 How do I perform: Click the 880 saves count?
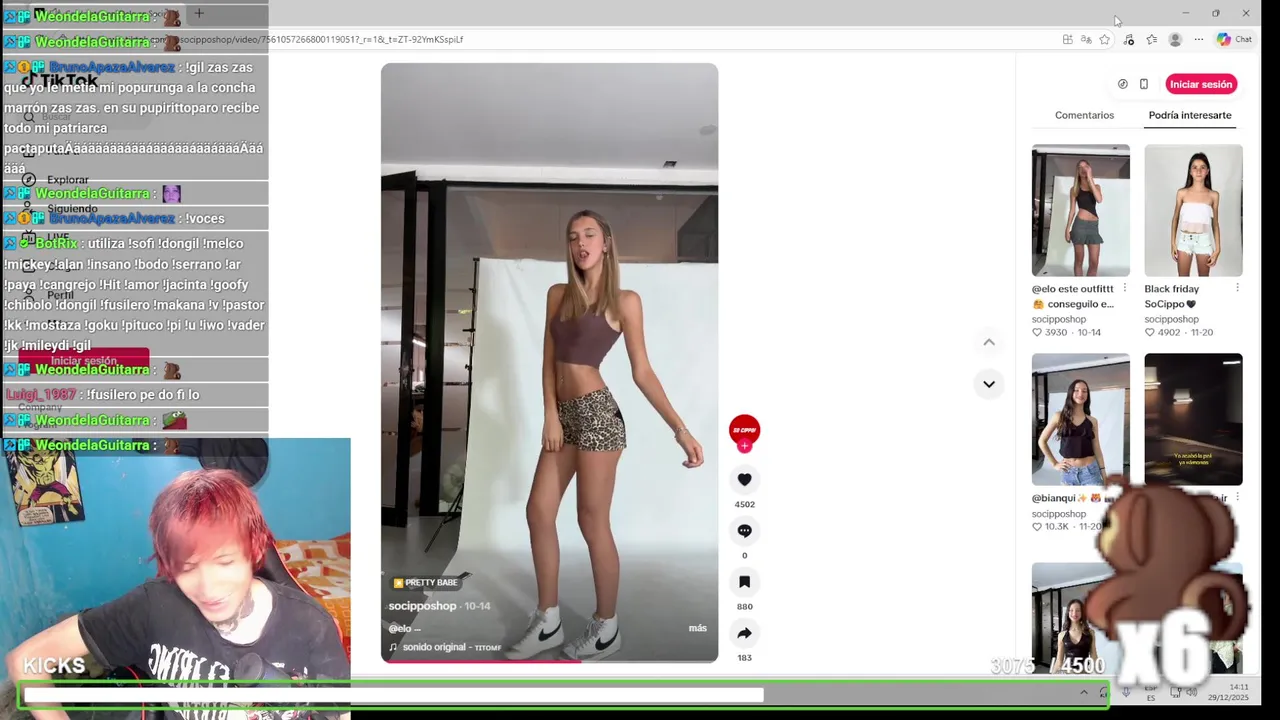click(744, 606)
